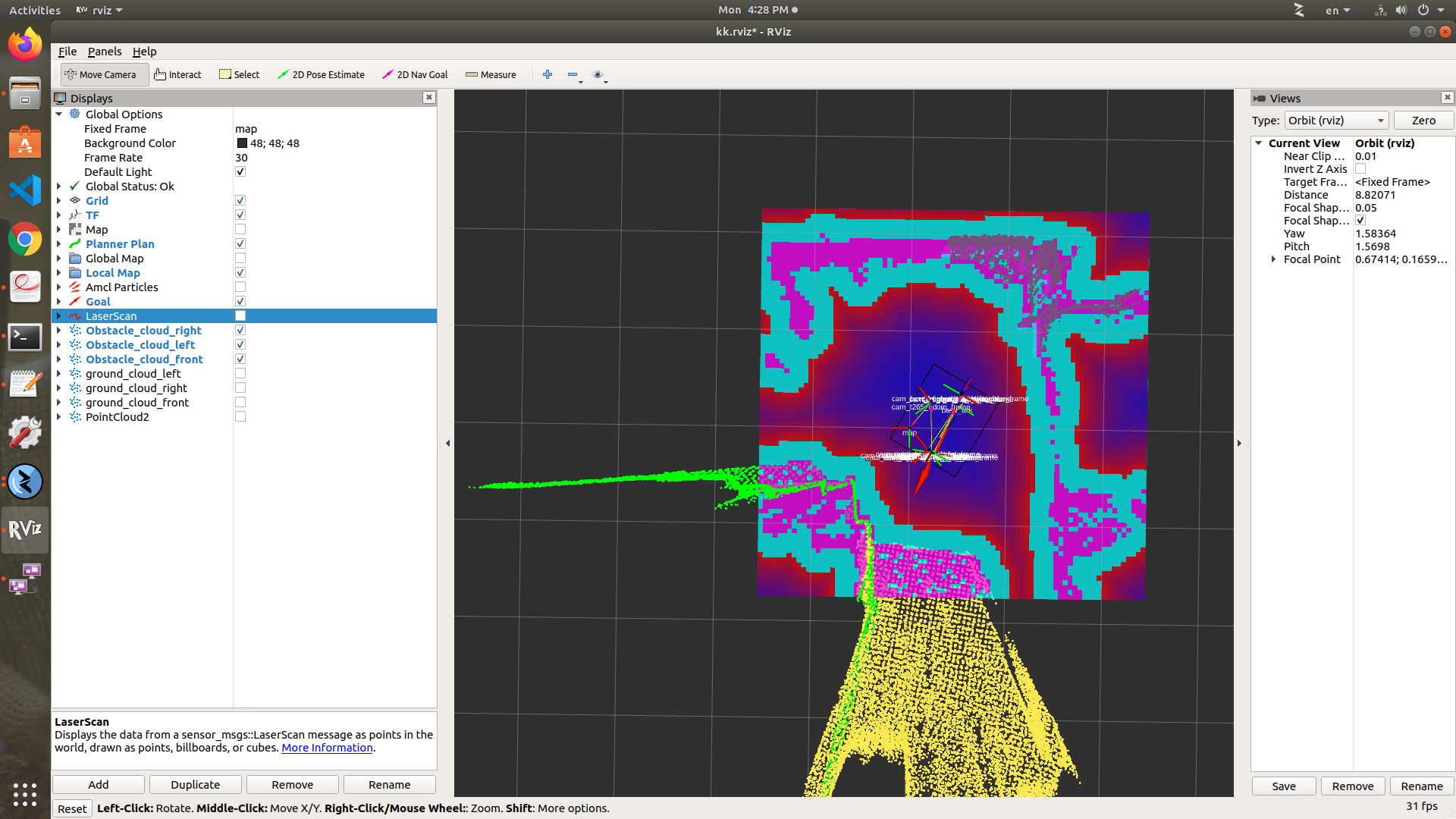Screen dimensions: 1456x819
Task: Expand the Local Map tree item
Action: tap(59, 273)
